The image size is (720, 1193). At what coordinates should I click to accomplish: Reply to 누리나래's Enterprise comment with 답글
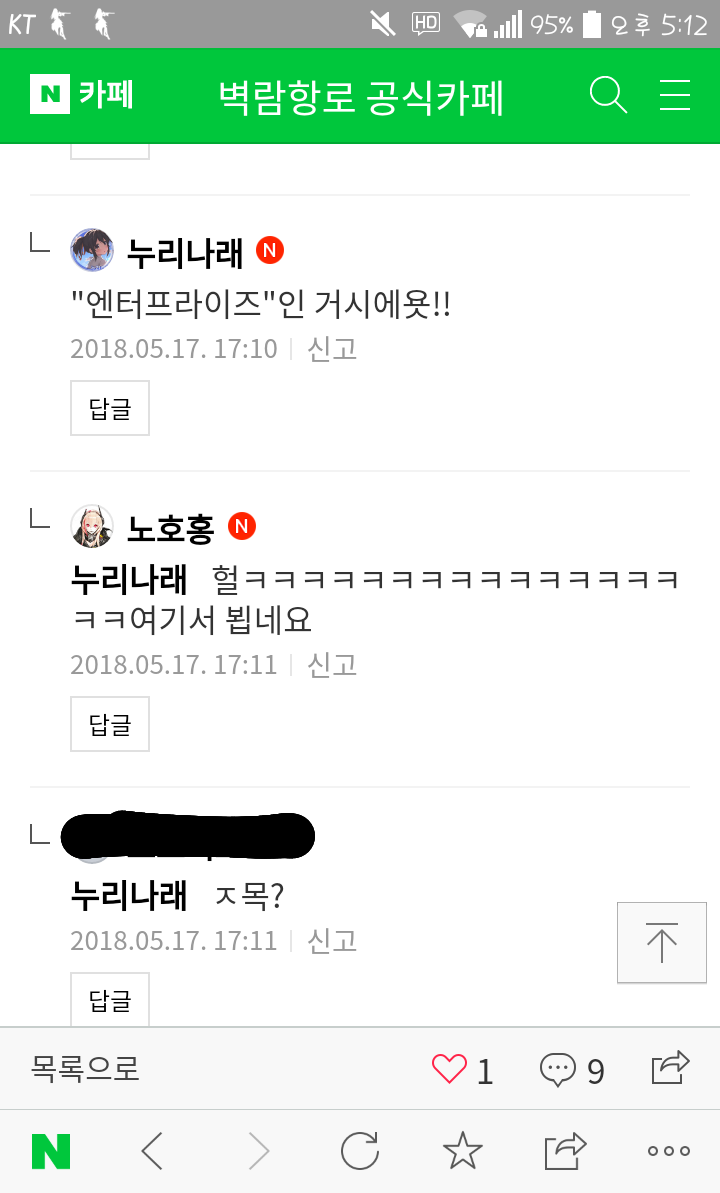(110, 409)
